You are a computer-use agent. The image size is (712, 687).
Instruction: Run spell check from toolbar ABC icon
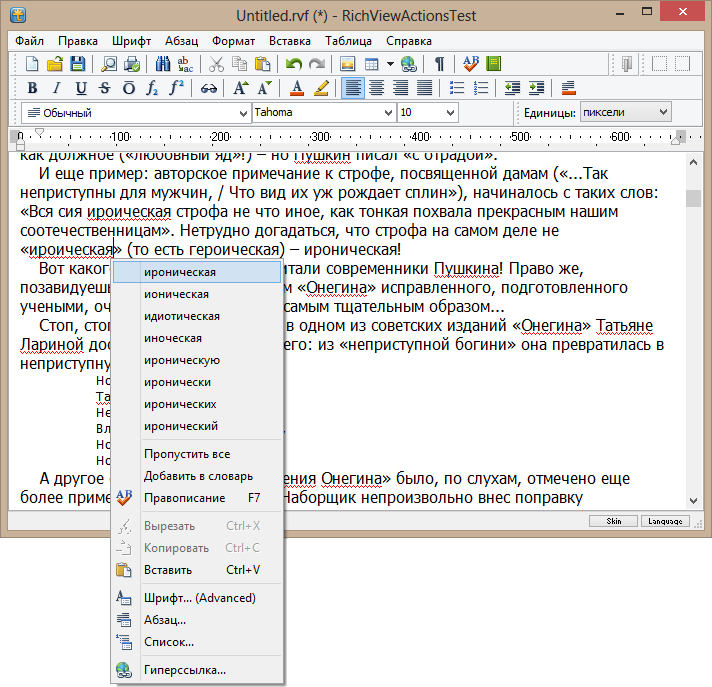470,64
